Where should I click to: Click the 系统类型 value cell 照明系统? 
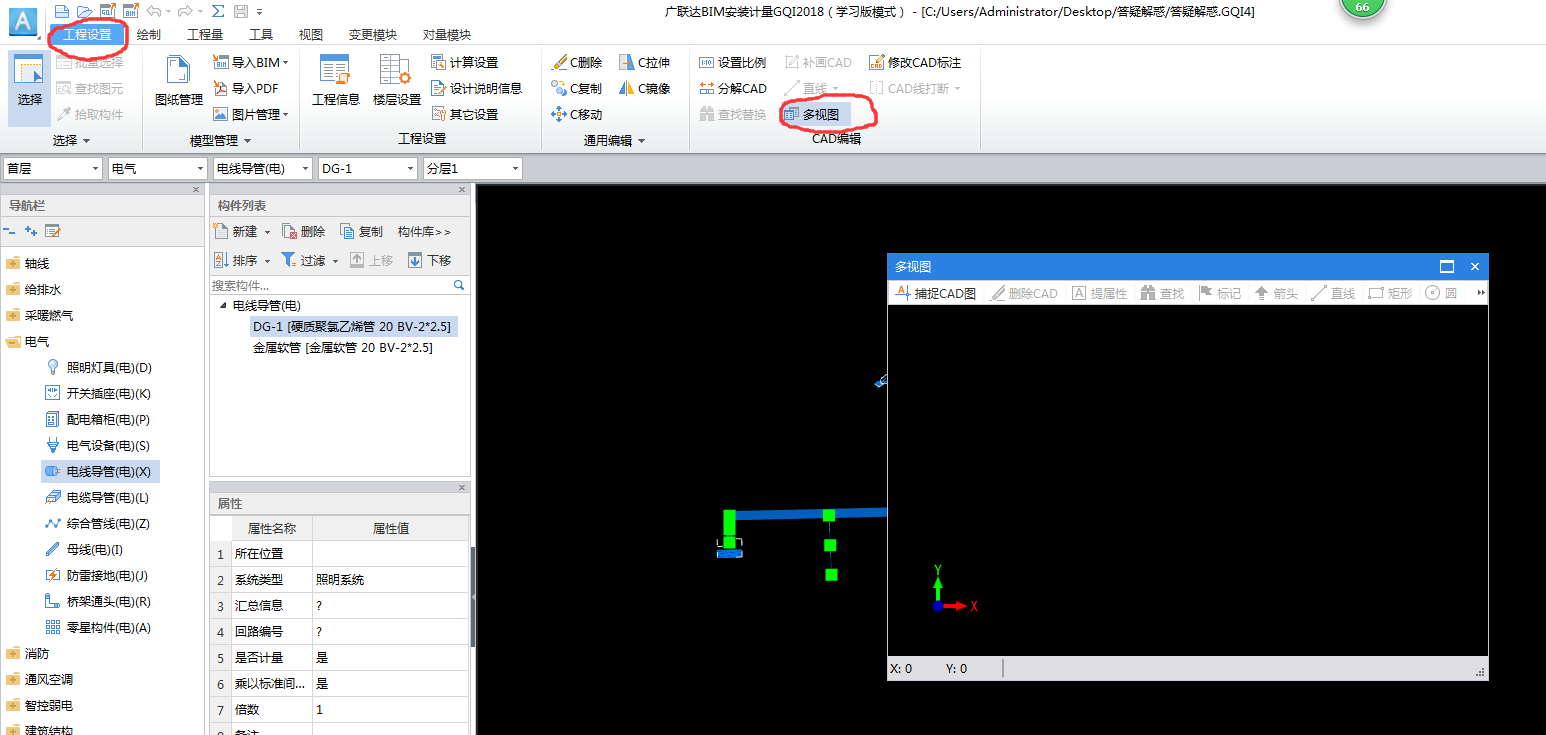[390, 580]
